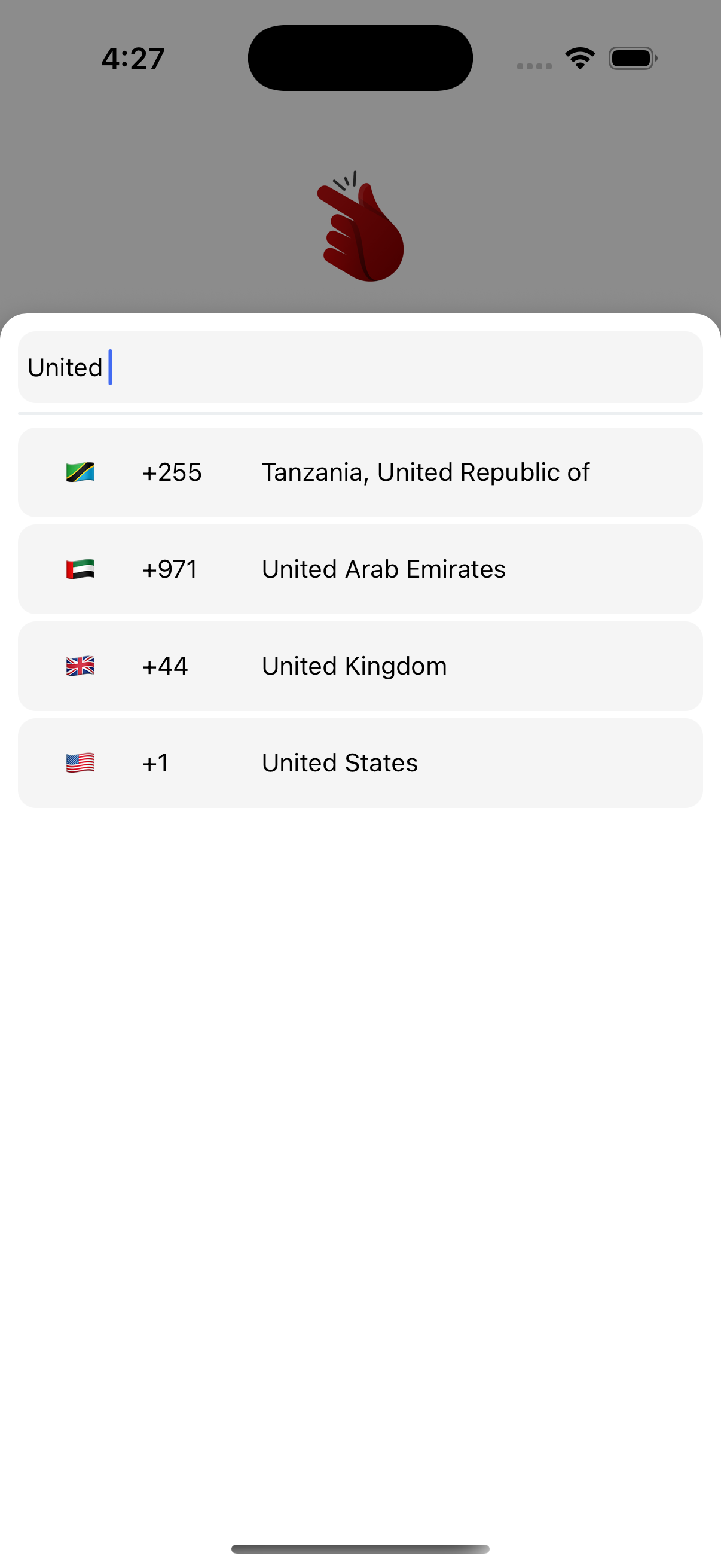Select United States from the results

[x=340, y=762]
